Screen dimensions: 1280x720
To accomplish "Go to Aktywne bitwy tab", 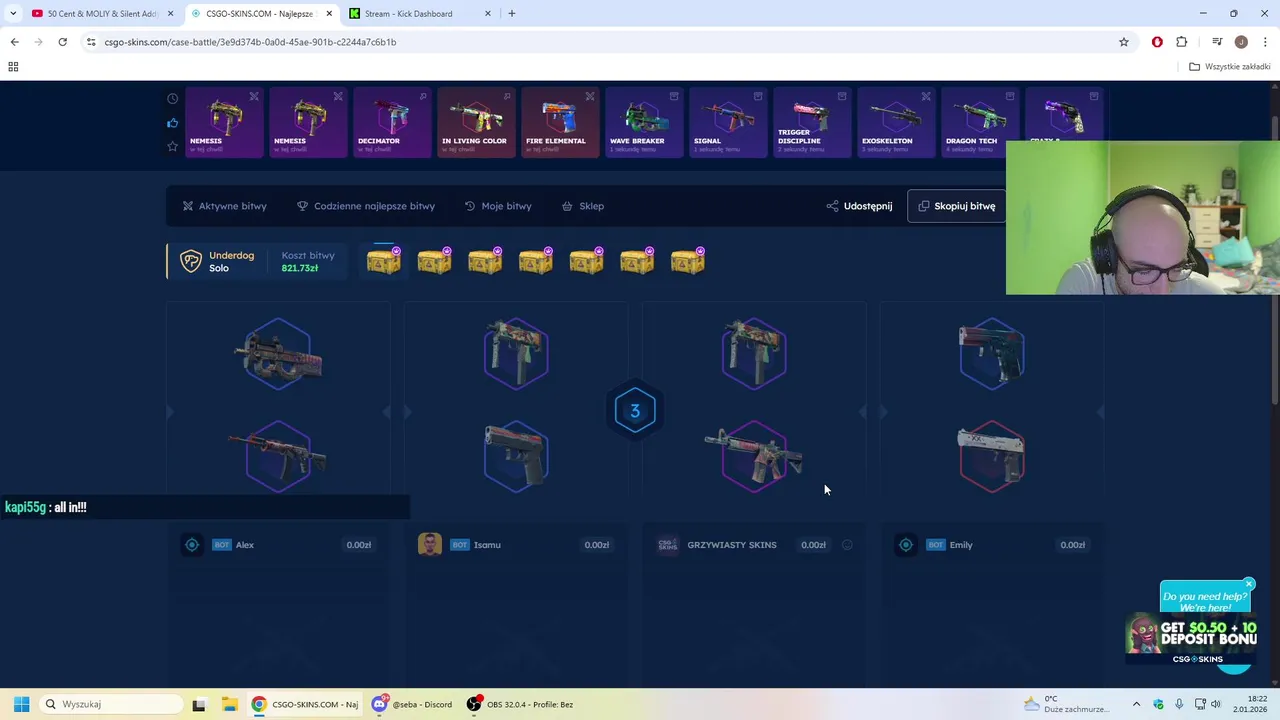I will pyautogui.click(x=224, y=206).
